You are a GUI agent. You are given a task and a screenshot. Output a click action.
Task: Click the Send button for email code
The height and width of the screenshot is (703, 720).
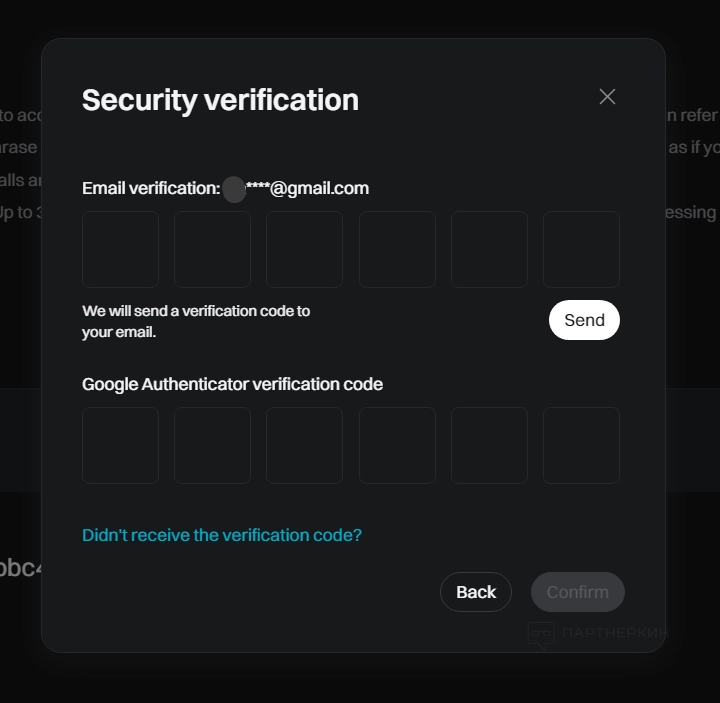pos(584,320)
